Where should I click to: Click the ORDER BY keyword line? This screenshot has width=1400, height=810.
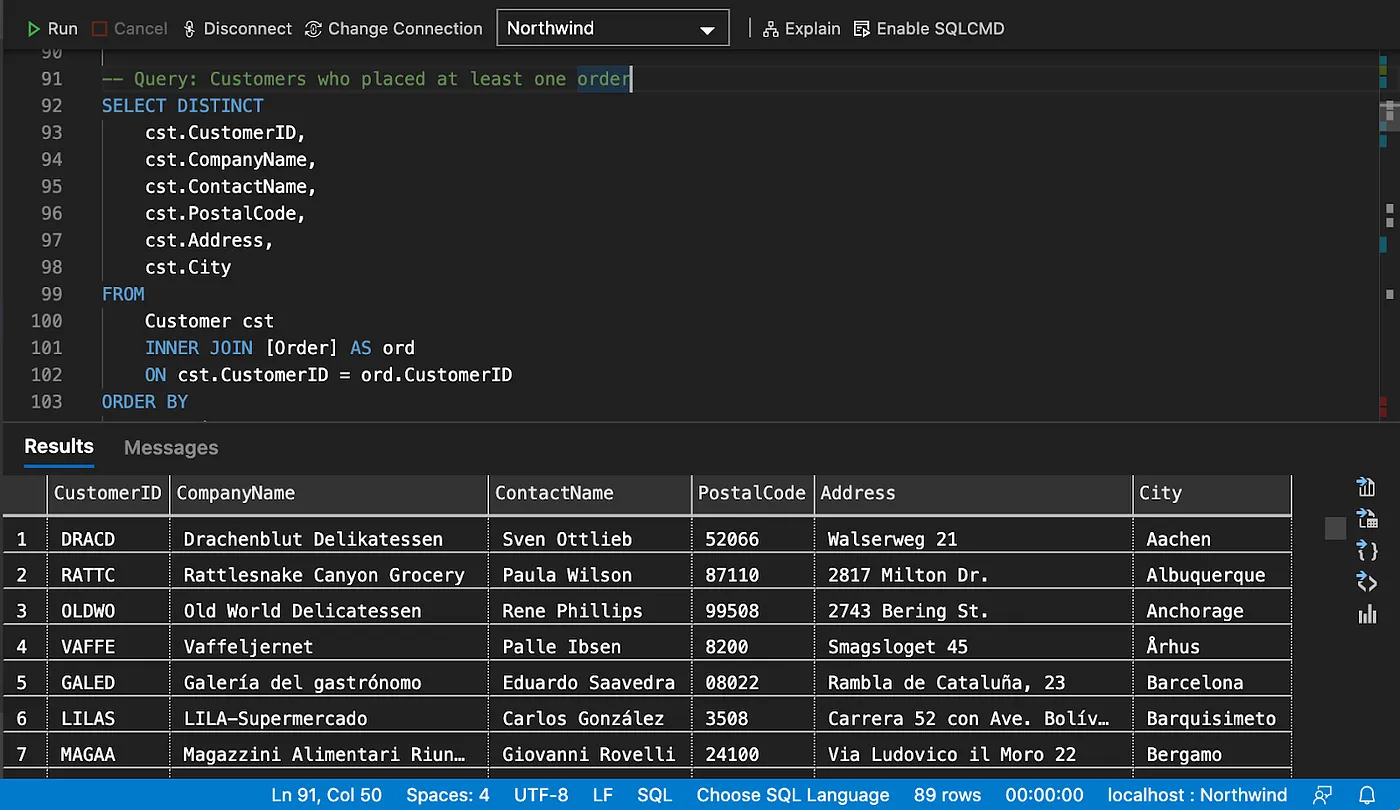tap(145, 402)
